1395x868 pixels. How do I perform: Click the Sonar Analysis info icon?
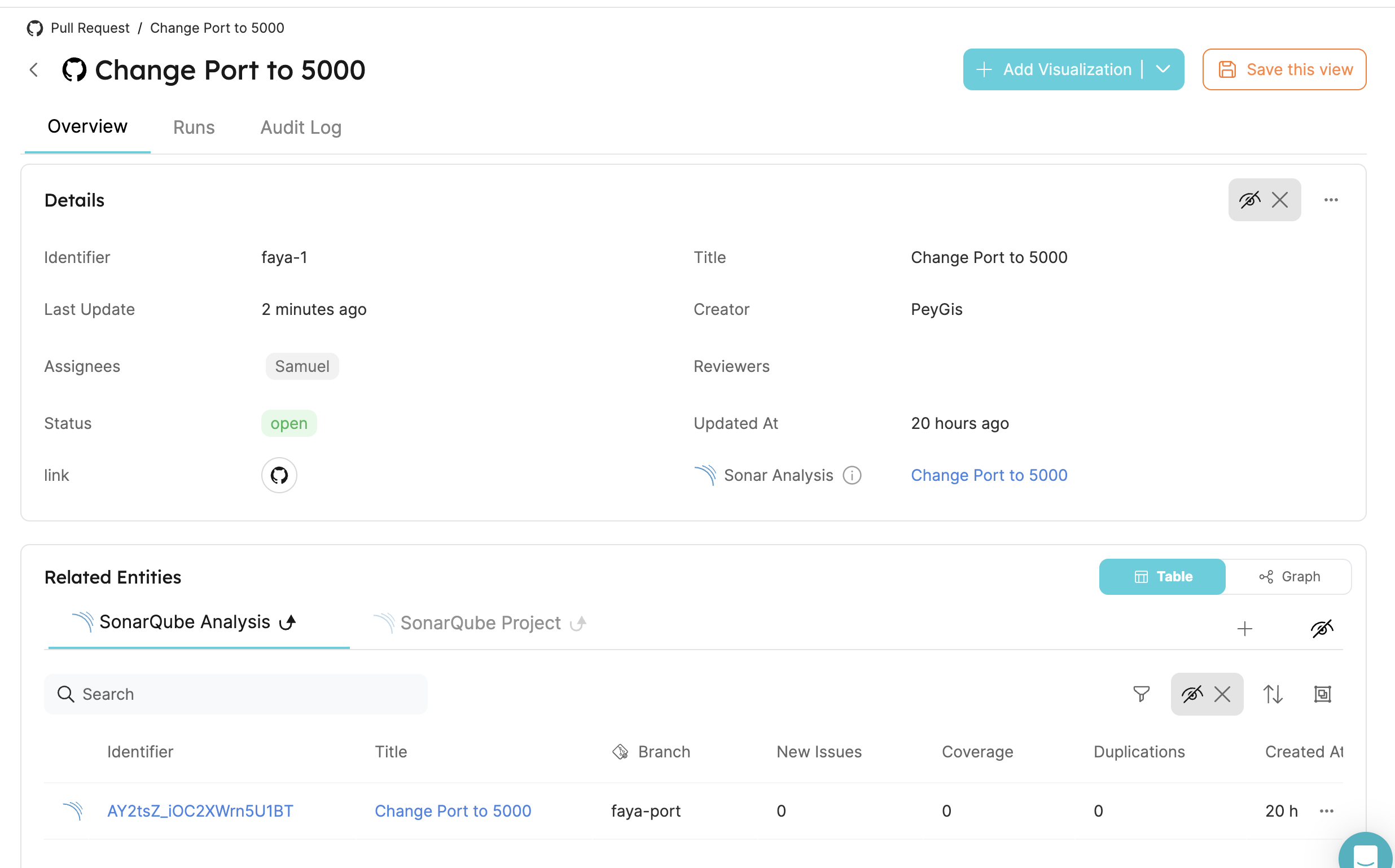pos(852,475)
